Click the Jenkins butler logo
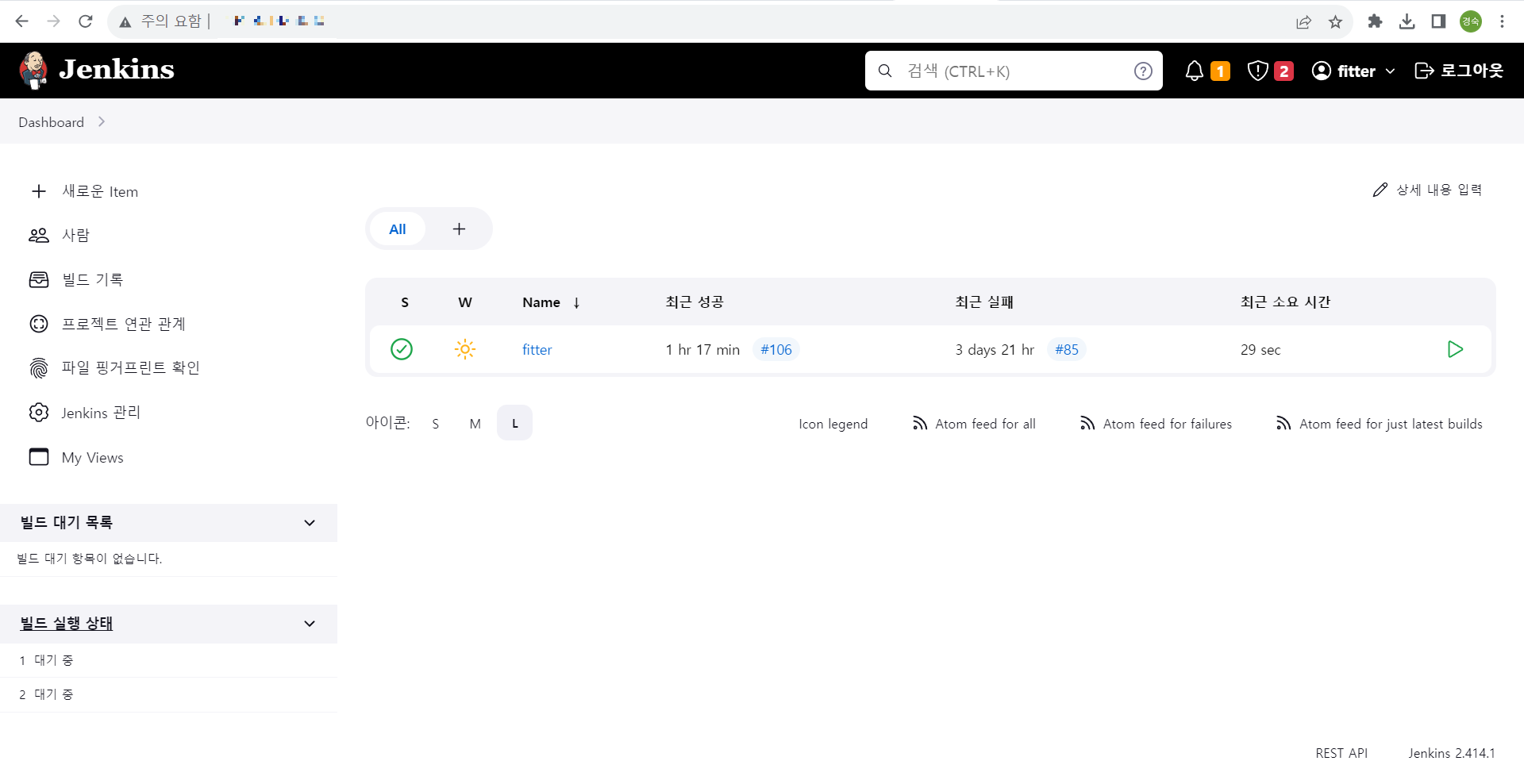The height and width of the screenshot is (784, 1524). 33,71
